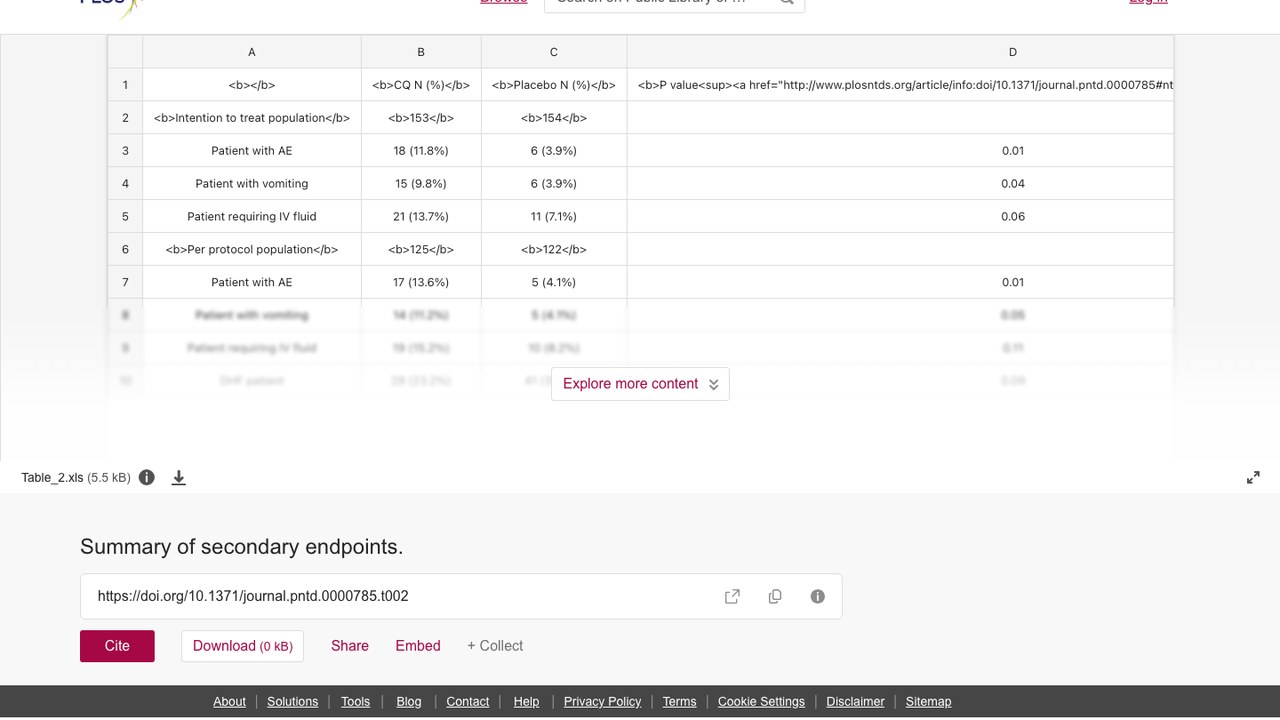Click the Embed link
Screen dimensions: 1280x720
coord(418,646)
